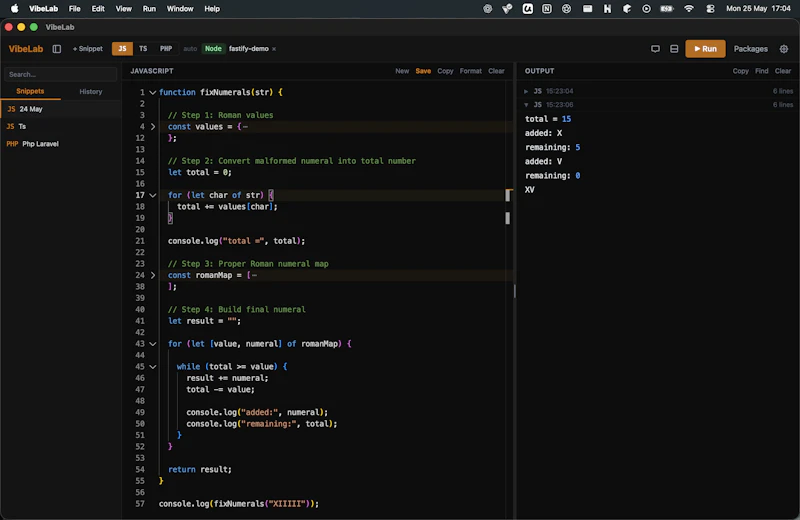Switch language to TS

click(143, 49)
